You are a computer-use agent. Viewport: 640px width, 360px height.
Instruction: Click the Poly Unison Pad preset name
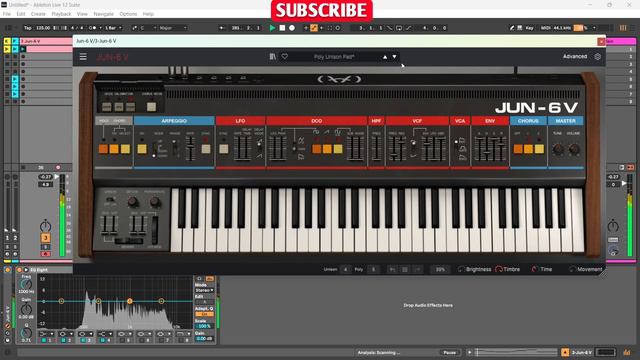click(334, 57)
